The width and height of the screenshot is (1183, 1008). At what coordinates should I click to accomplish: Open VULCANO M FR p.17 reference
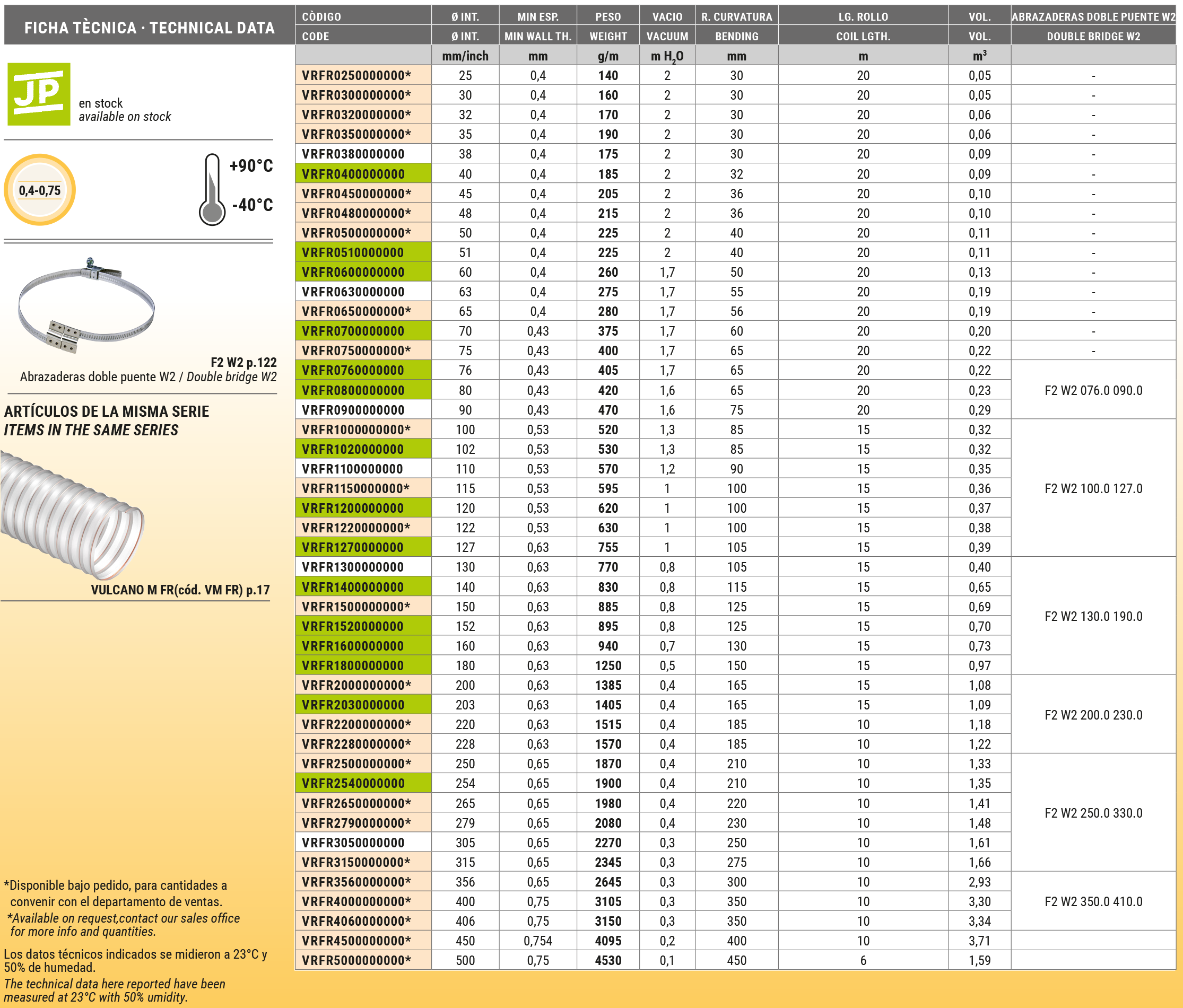tap(180, 590)
